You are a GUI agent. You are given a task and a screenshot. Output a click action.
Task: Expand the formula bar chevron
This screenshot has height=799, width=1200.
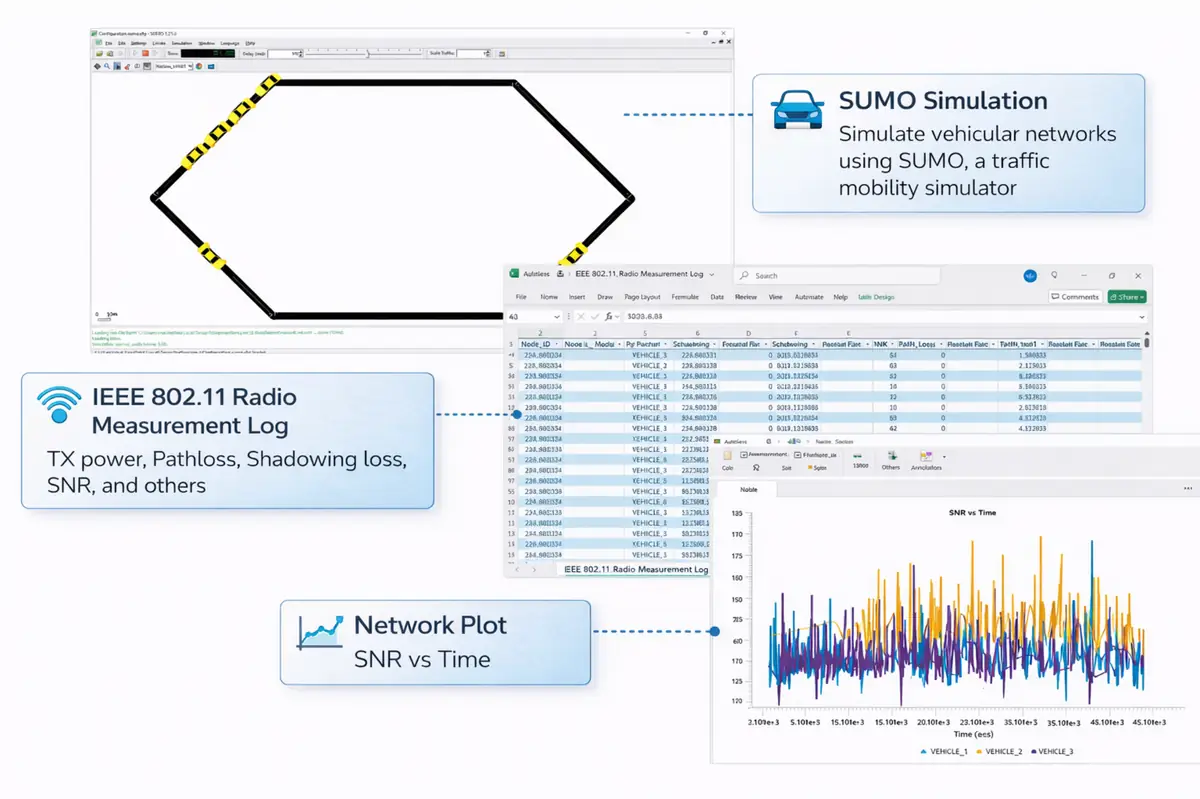1142,316
